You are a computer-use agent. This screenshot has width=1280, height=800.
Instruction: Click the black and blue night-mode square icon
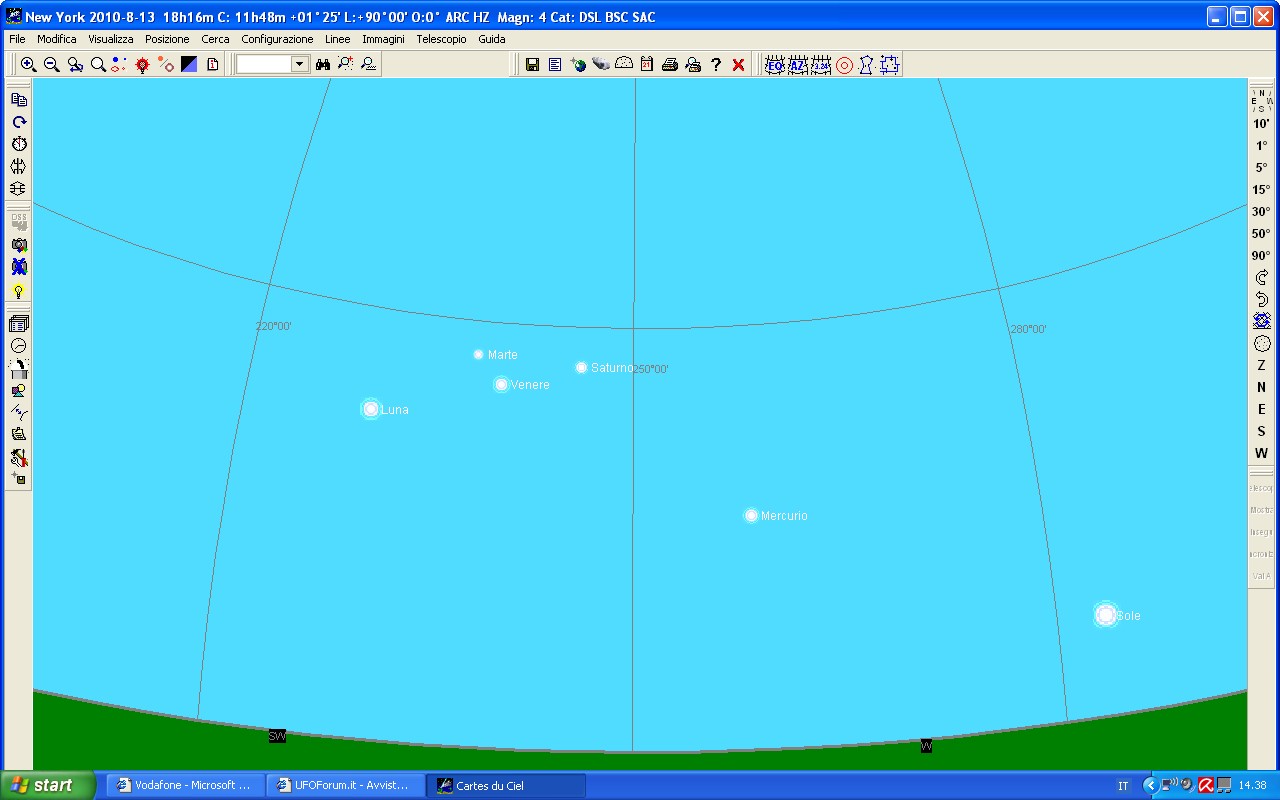coord(189,64)
